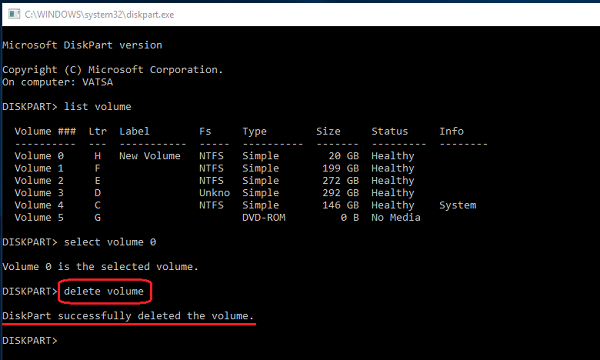This screenshot has width=600, height=360.
Task: Click the 'Copyright (C) Microsoft Corporation.' line
Action: coord(112,70)
